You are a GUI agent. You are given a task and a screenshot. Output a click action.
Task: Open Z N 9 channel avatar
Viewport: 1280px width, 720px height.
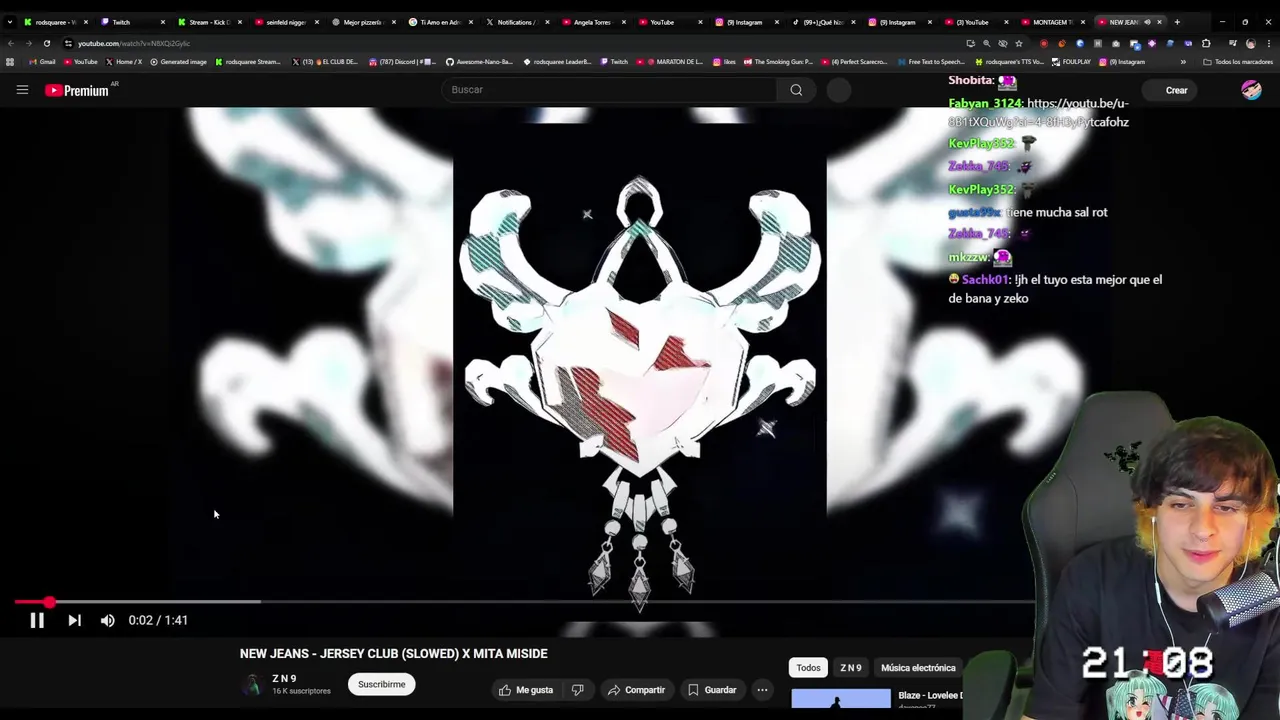tap(252, 684)
